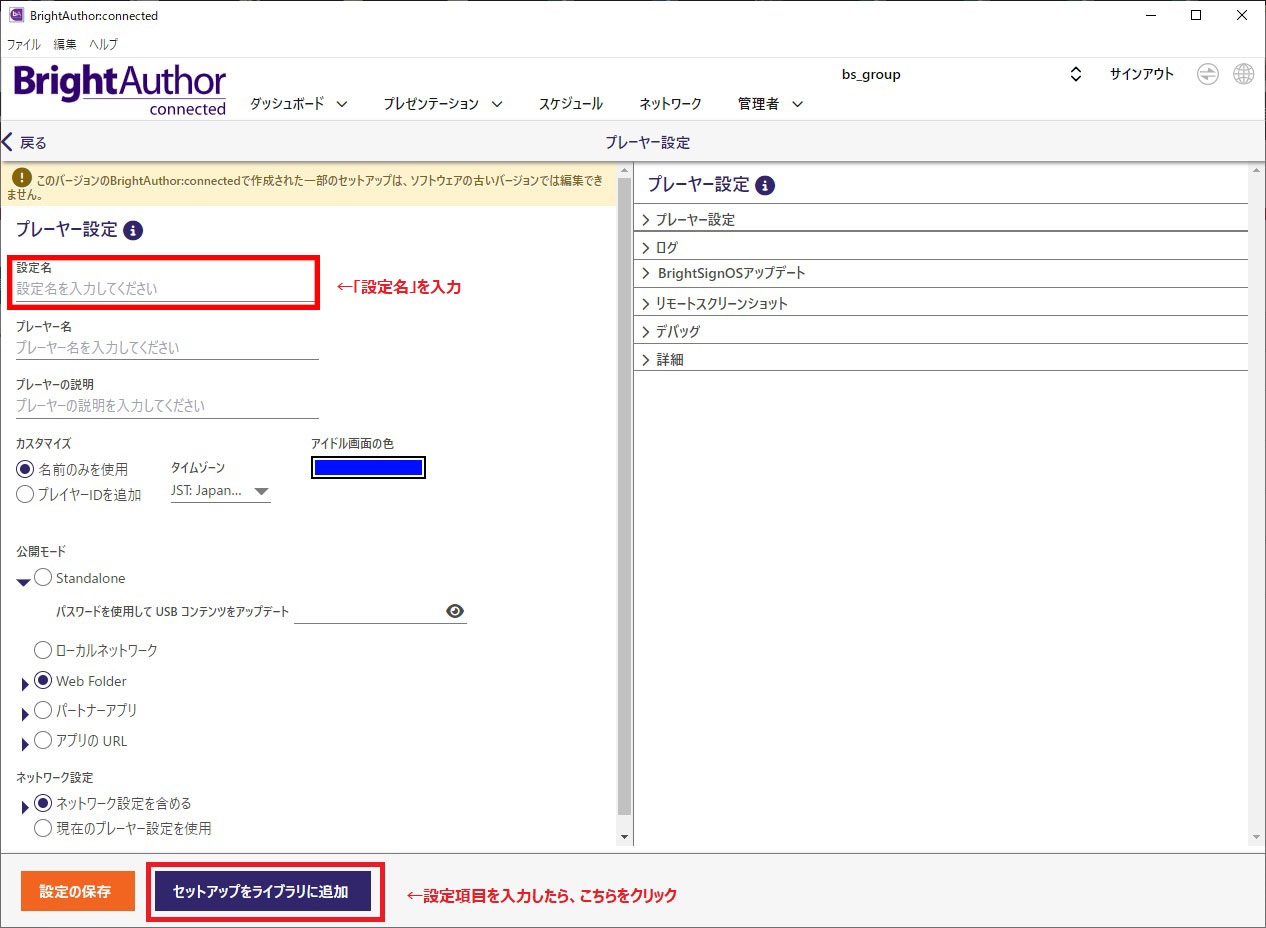Viewport: 1266px width, 928px height.
Task: Click the 設定の保存 button
Action: click(78, 891)
